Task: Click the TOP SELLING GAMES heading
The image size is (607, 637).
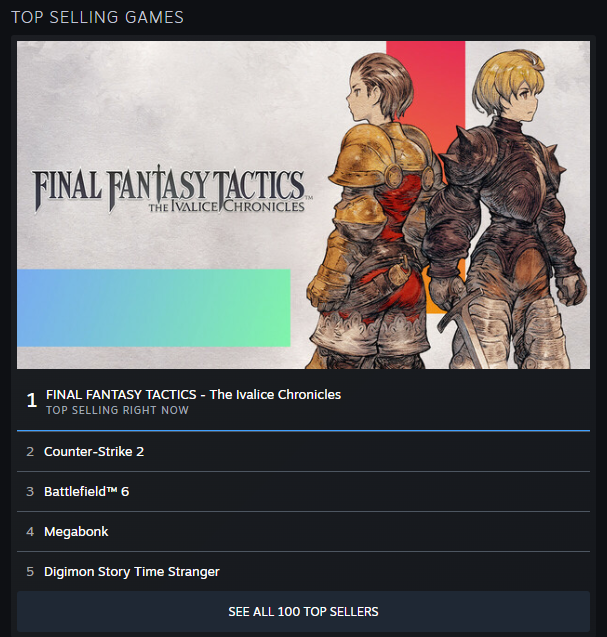Action: pyautogui.click(x=98, y=17)
